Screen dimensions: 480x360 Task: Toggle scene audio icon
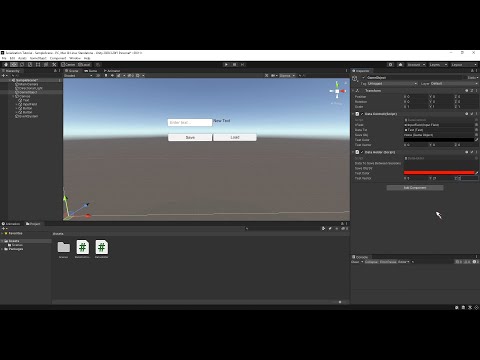coord(112,76)
